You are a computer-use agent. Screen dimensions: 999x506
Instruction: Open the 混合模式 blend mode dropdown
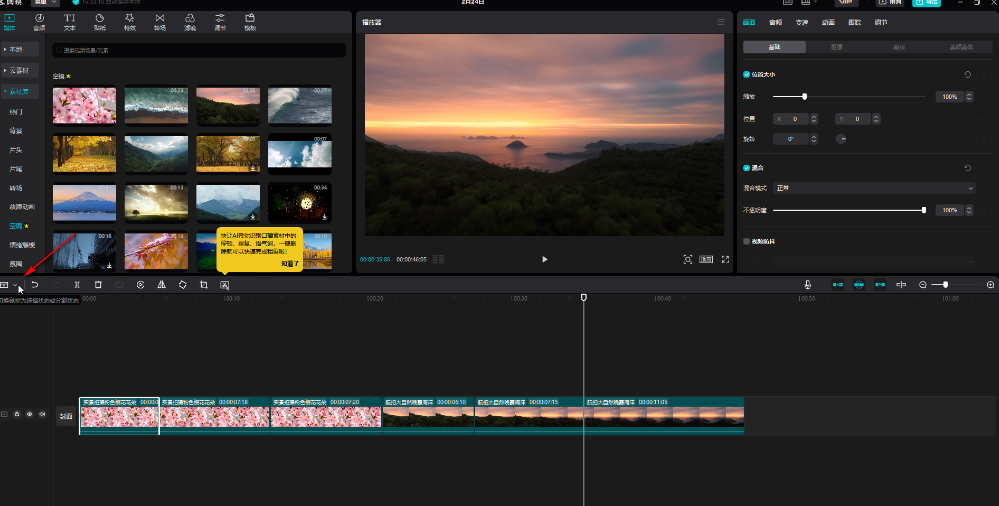[874, 188]
